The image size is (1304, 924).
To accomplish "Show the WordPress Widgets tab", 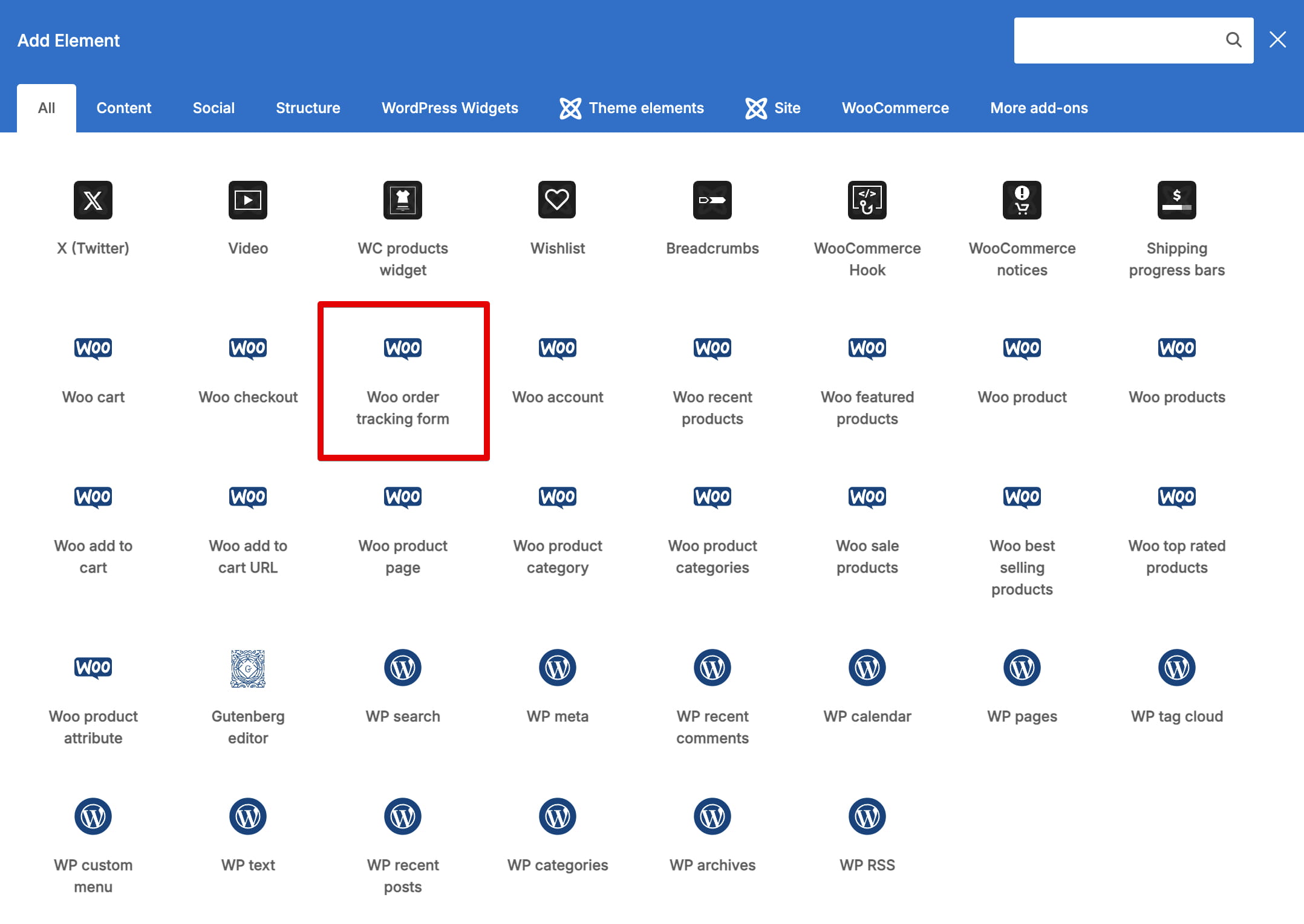I will pyautogui.click(x=450, y=108).
